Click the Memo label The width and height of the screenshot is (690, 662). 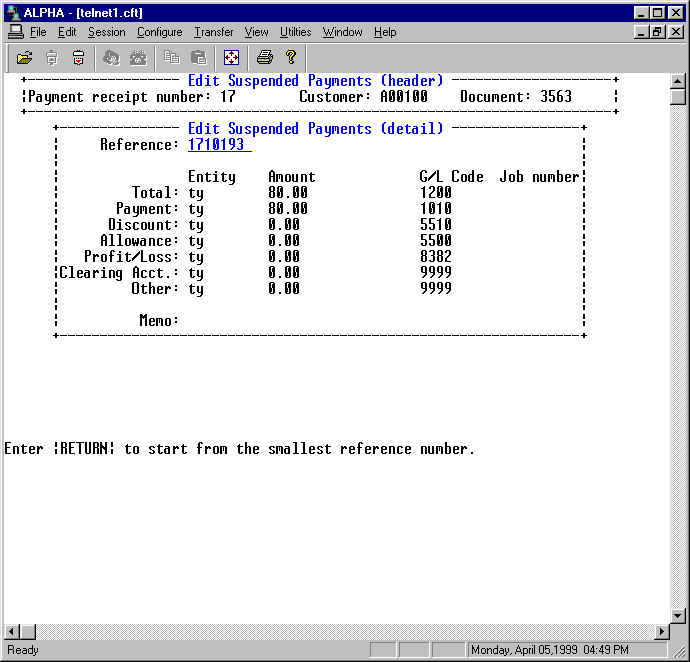(159, 320)
